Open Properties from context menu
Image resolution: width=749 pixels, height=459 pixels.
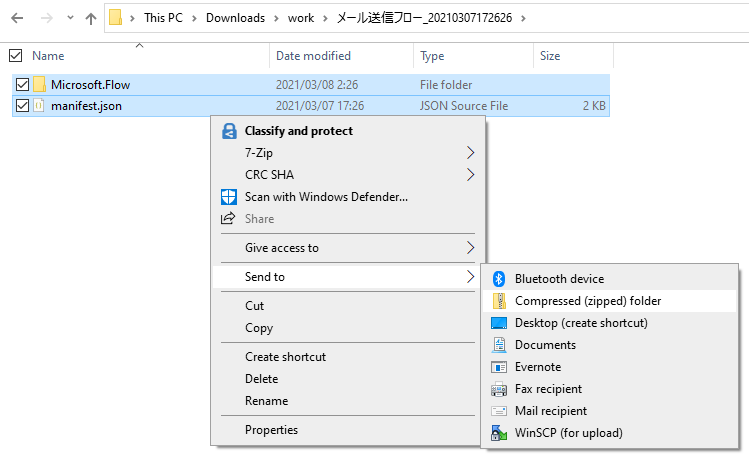click(x=271, y=430)
